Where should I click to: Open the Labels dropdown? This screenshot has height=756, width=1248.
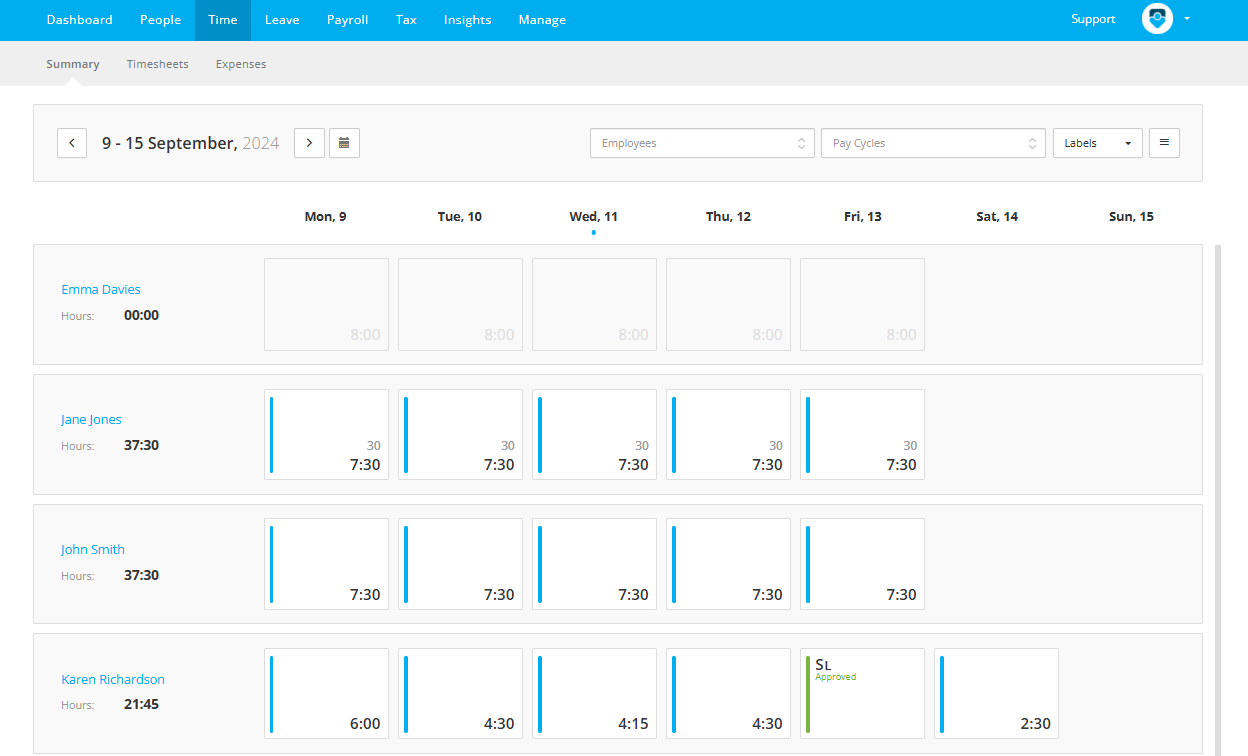click(x=1098, y=143)
